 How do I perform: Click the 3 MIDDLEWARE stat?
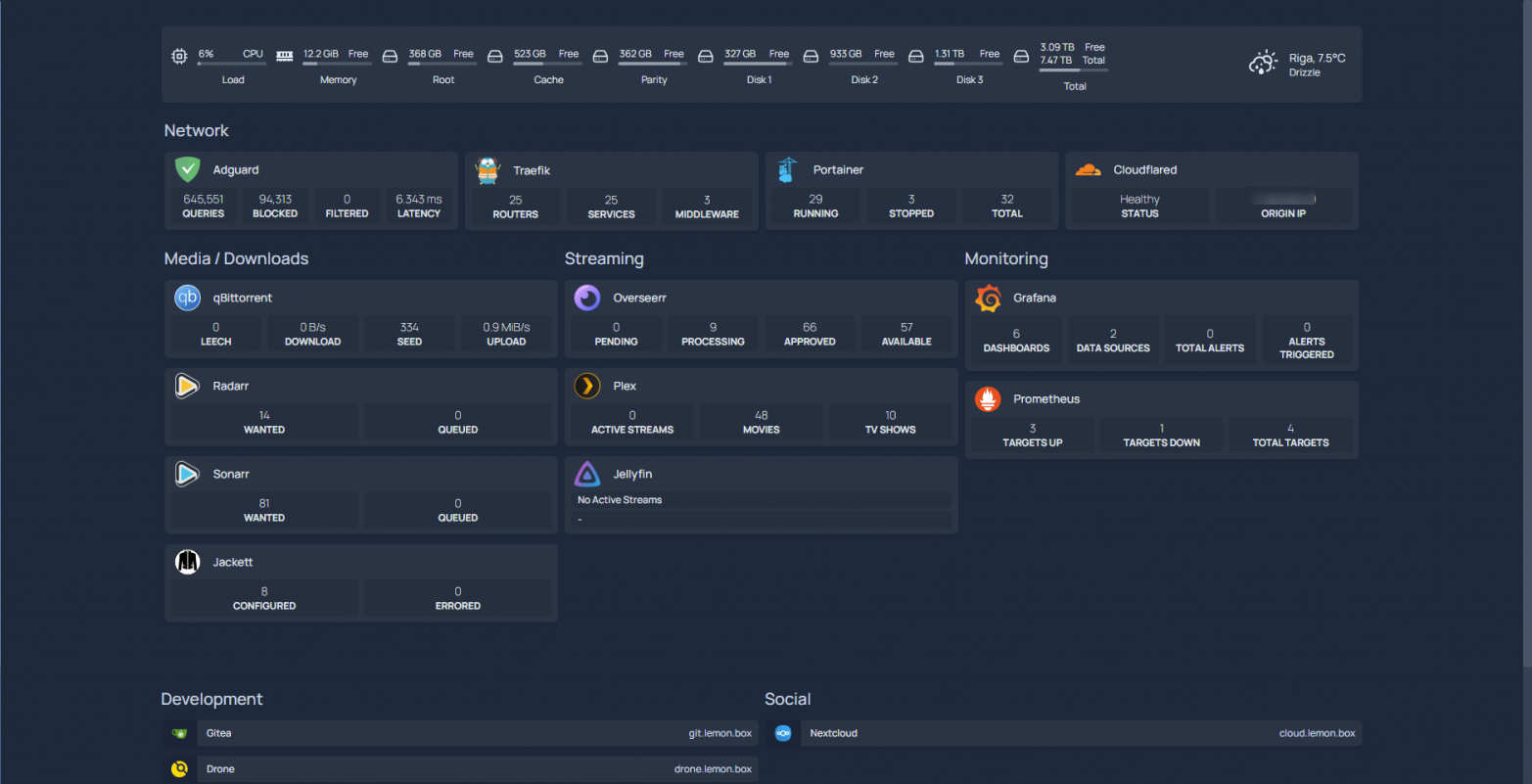coord(707,207)
